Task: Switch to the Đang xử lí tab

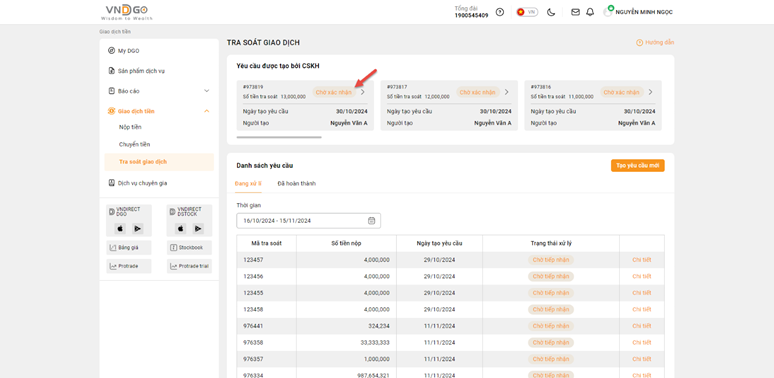Action: tap(248, 184)
